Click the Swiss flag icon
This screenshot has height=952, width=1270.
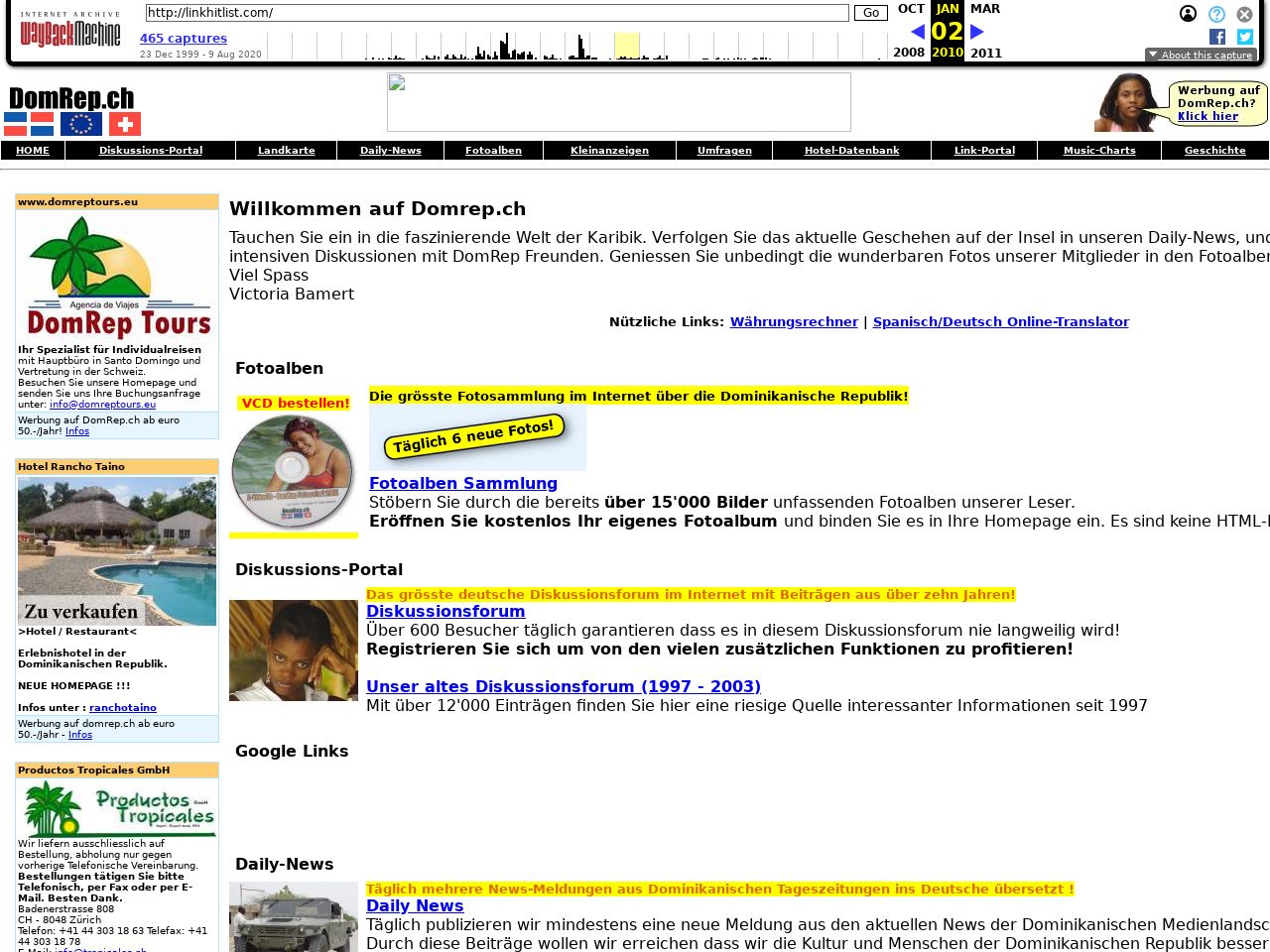click(125, 124)
